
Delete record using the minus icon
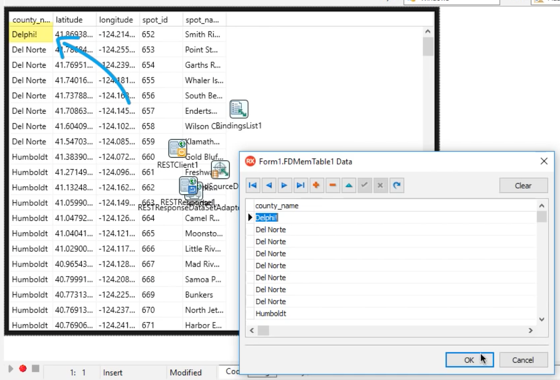point(332,185)
